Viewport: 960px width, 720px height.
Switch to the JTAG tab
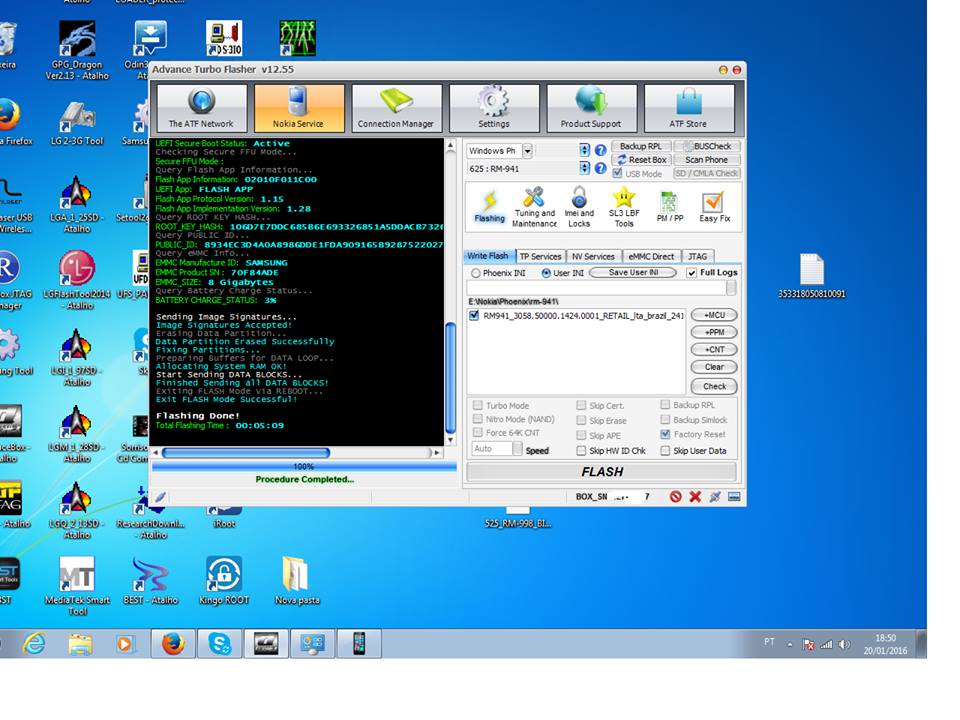tap(697, 257)
